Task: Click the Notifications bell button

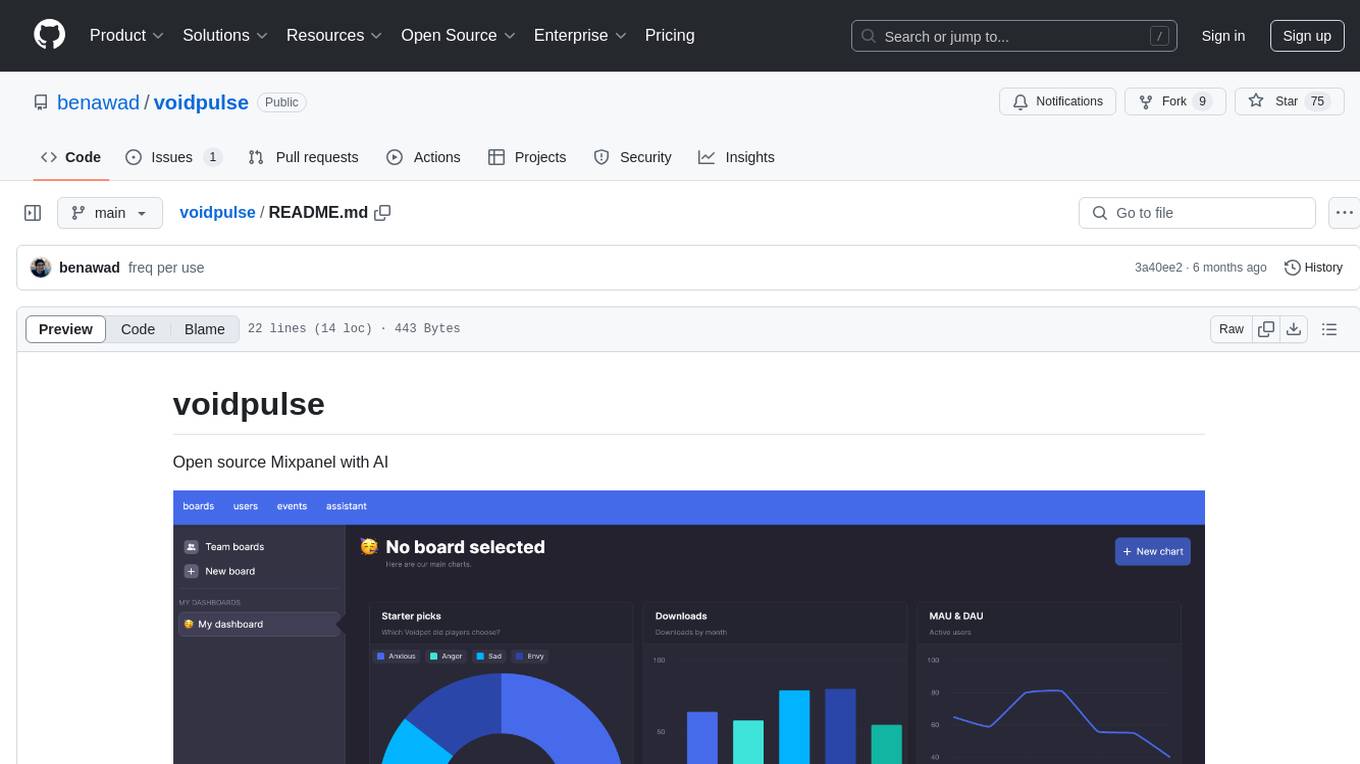Action: coord(1058,101)
